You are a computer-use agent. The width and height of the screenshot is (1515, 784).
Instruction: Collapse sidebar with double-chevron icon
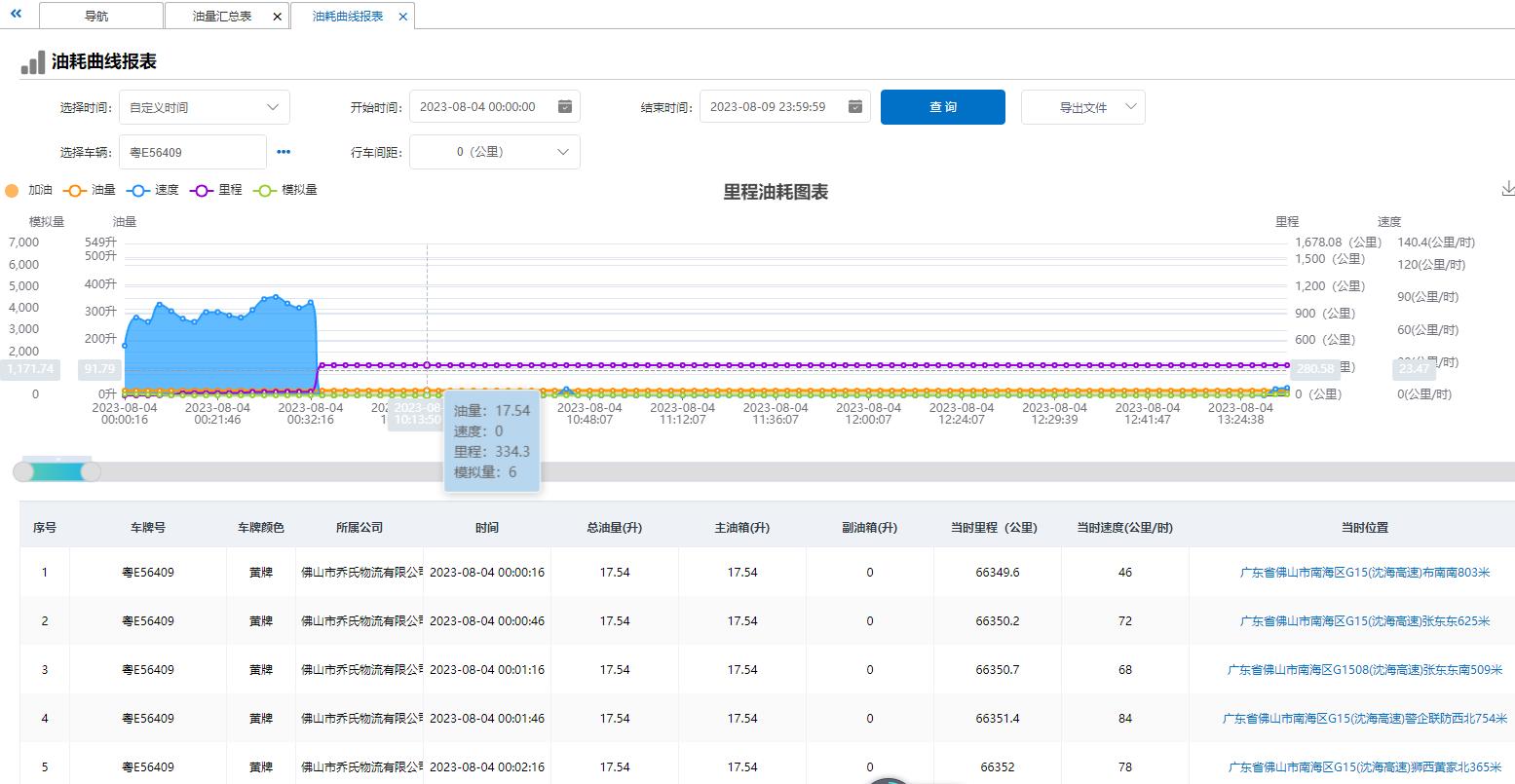16,15
